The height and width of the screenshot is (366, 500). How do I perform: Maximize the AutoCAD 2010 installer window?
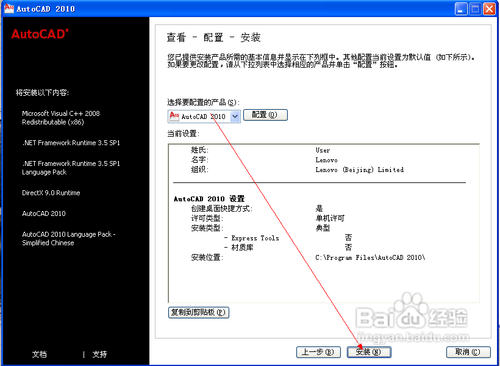point(475,9)
